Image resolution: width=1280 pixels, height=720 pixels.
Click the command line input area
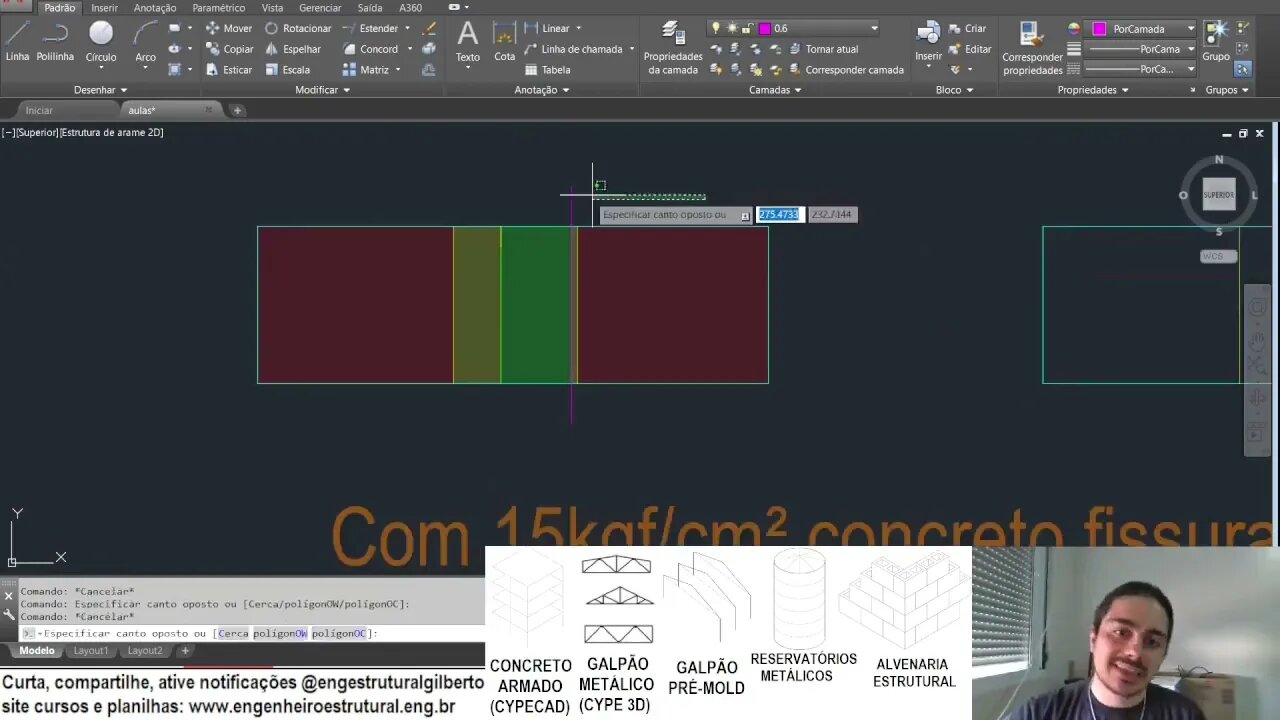coord(252,633)
